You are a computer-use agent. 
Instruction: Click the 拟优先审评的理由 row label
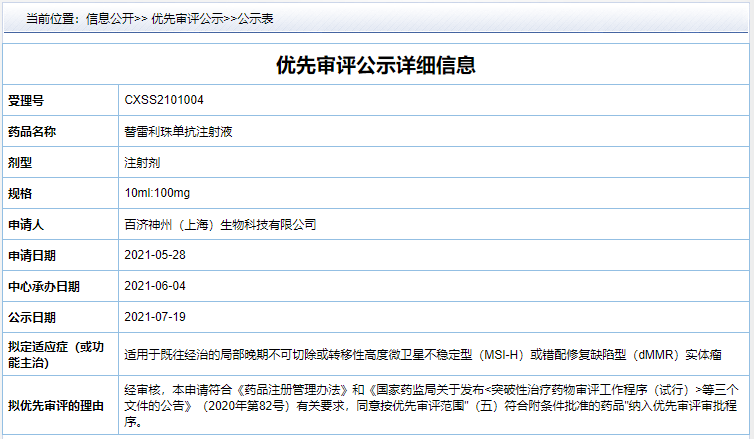point(56,406)
